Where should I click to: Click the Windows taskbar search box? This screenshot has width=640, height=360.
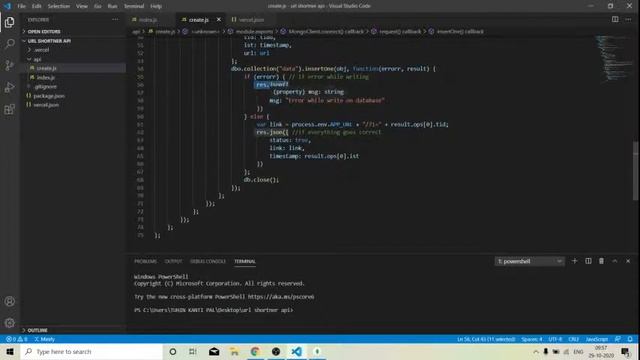coord(92,351)
